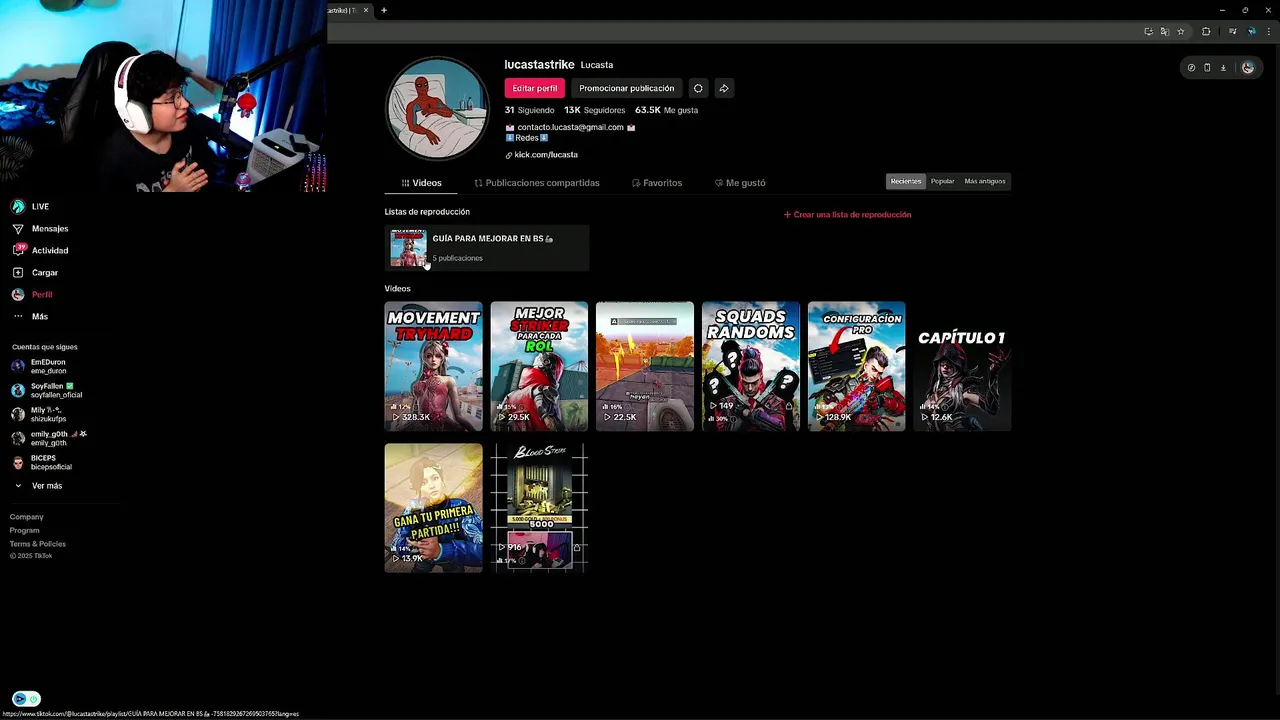Open MOVEMENT TRYHARD video thumbnail
This screenshot has width=1280, height=720.
(x=433, y=366)
